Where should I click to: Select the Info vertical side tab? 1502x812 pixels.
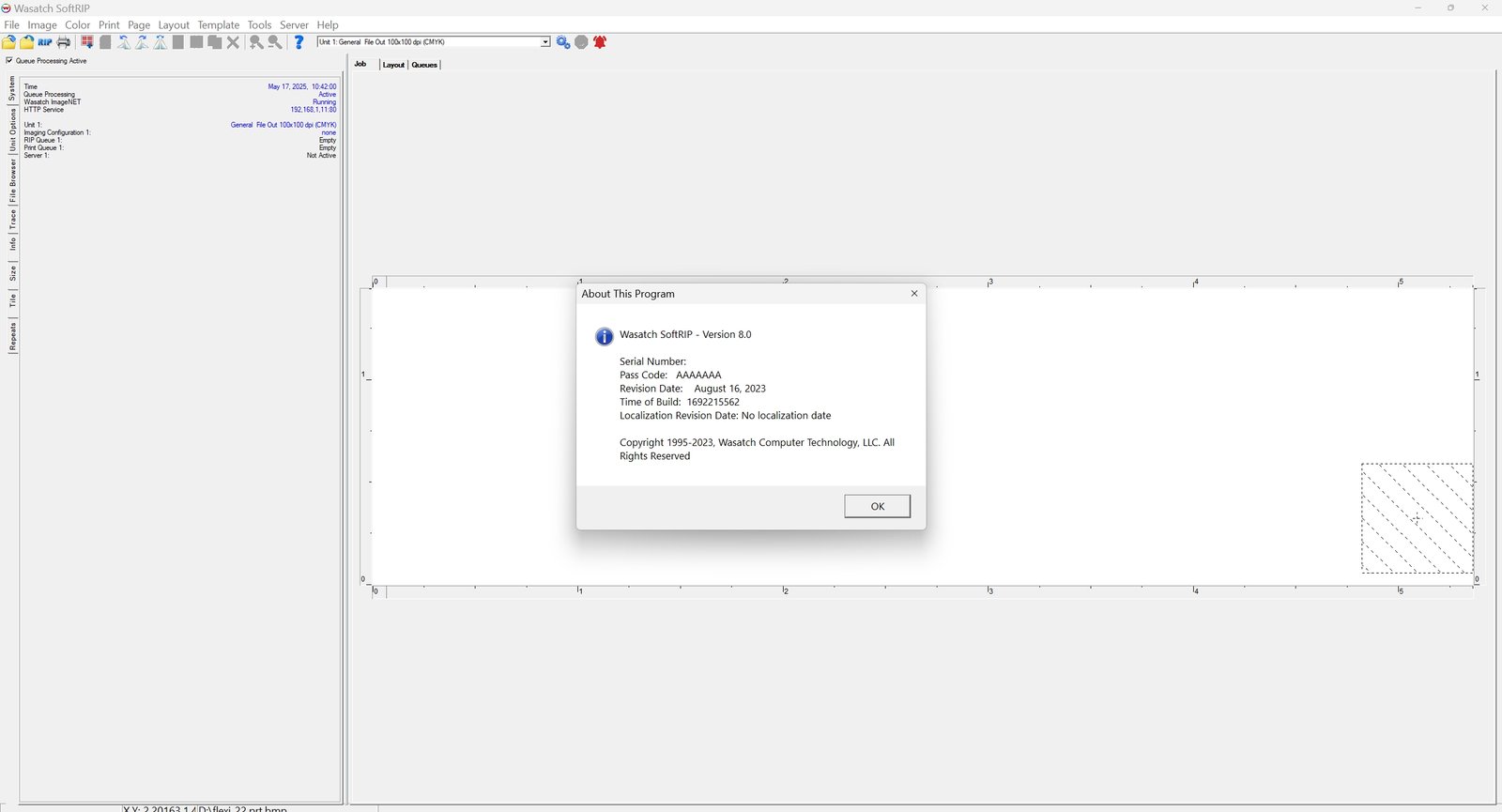click(12, 244)
